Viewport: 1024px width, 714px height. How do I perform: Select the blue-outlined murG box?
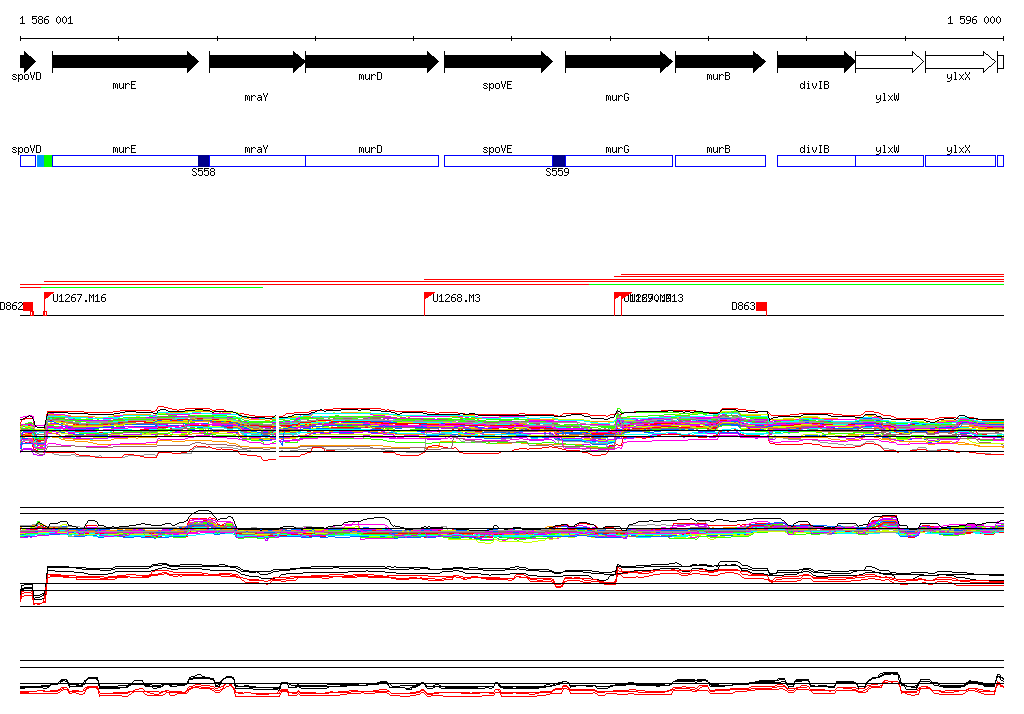click(x=619, y=161)
